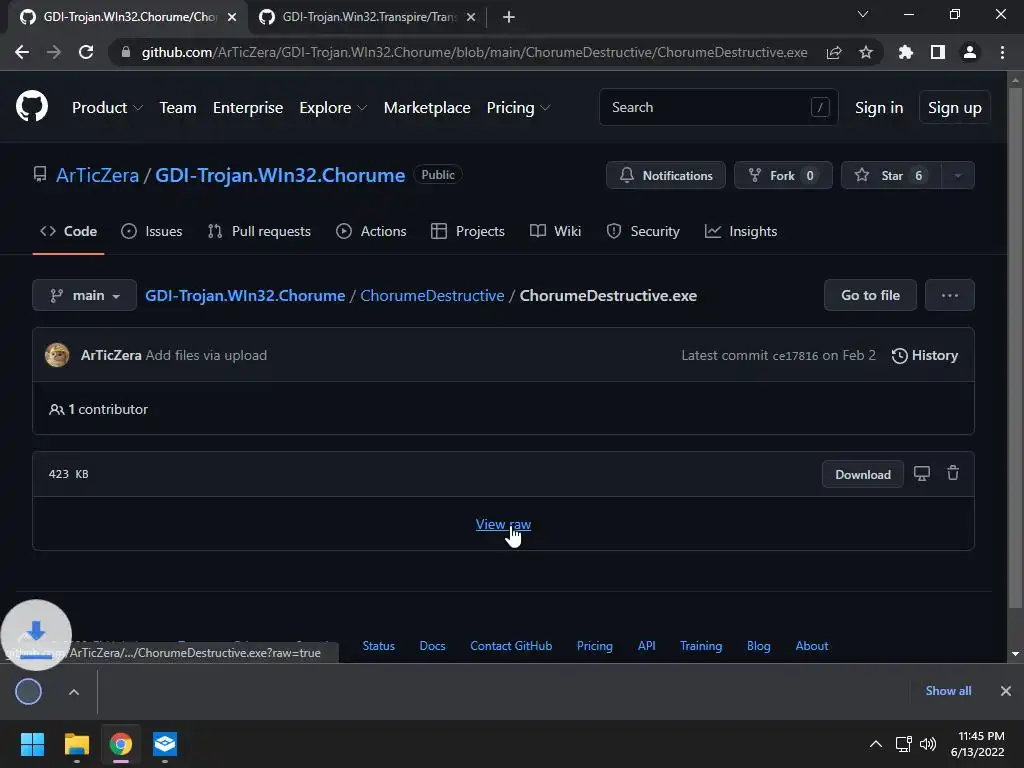
Task: Expand the download item chevron in shelf
Action: [74, 692]
